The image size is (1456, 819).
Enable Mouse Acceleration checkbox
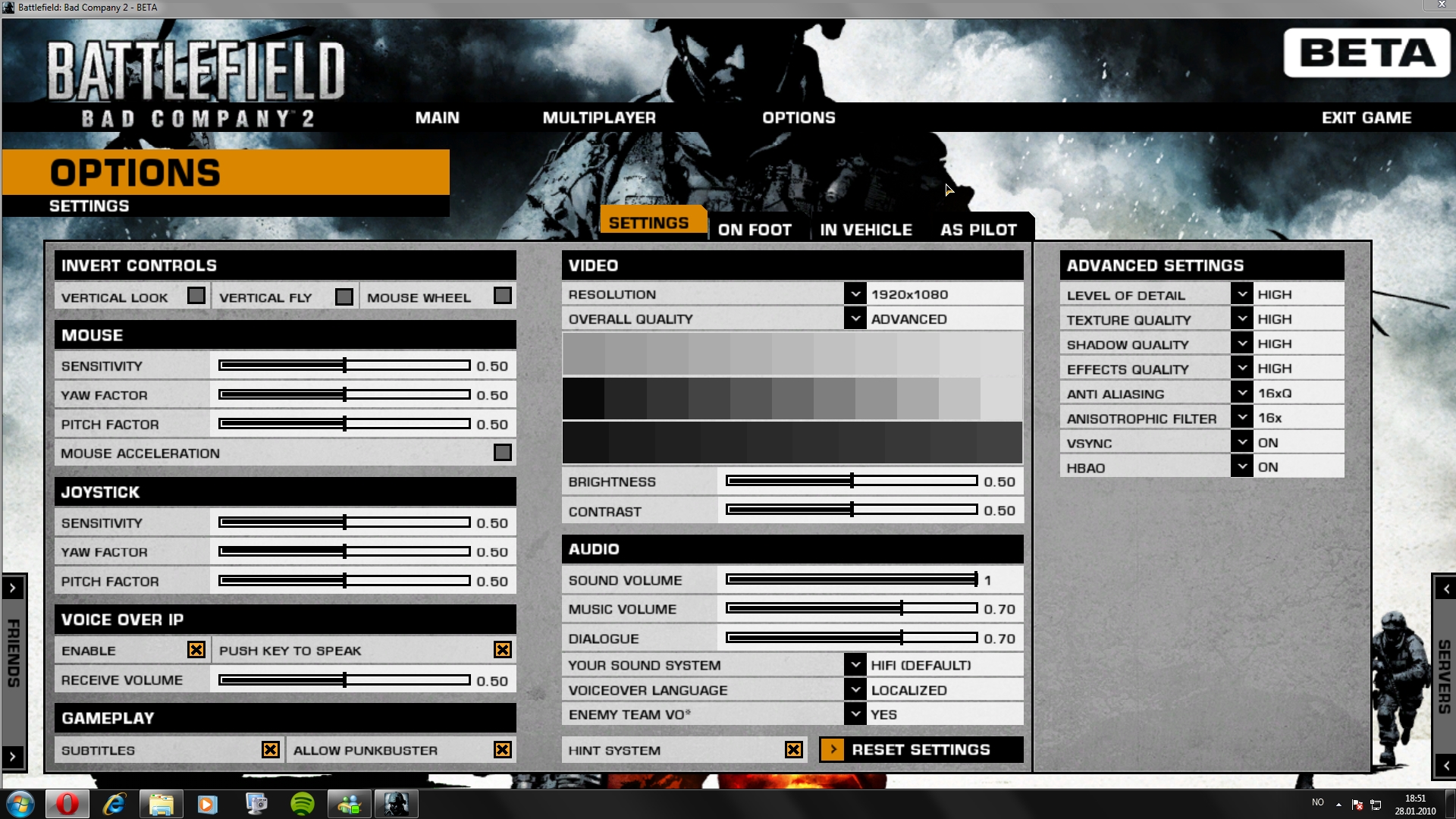pyautogui.click(x=502, y=453)
